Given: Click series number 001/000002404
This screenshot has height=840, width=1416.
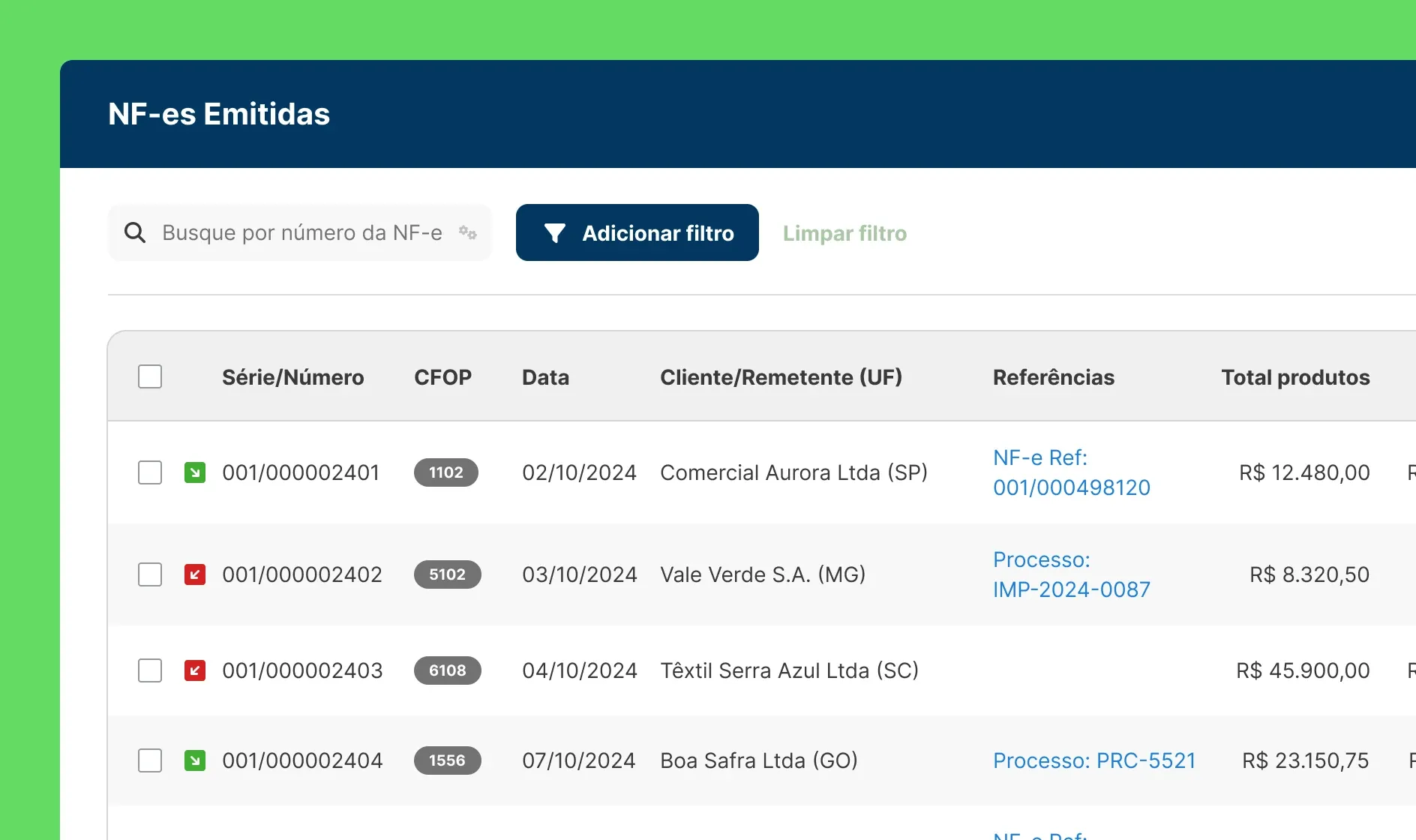Looking at the screenshot, I should click(302, 760).
